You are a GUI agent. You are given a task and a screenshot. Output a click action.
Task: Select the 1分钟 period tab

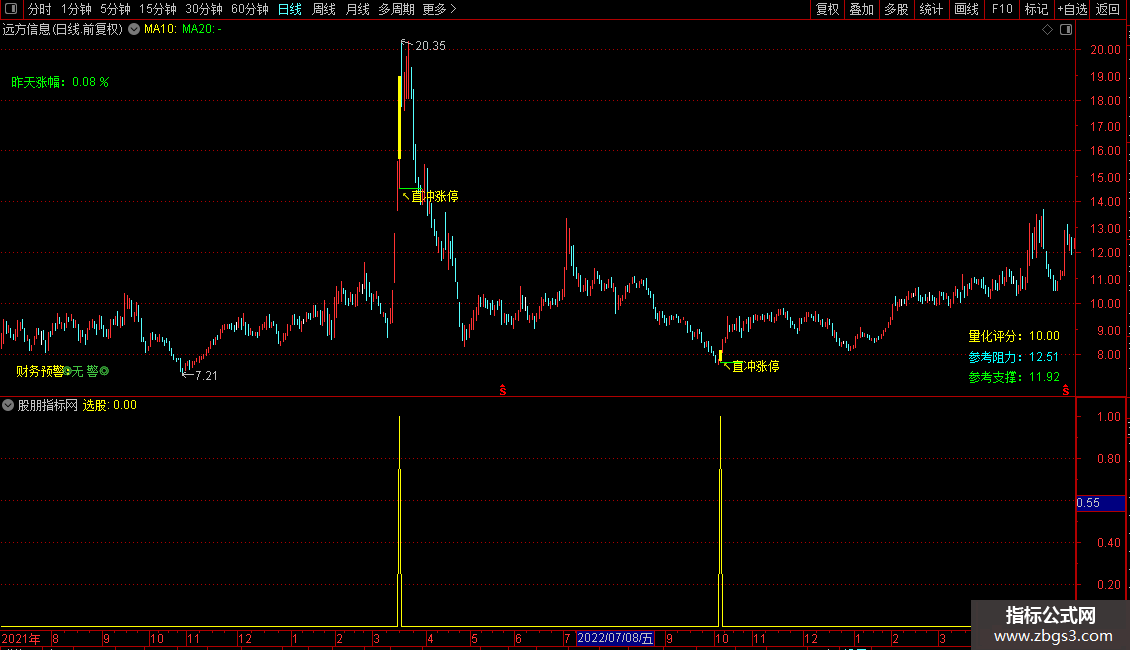pyautogui.click(x=76, y=9)
